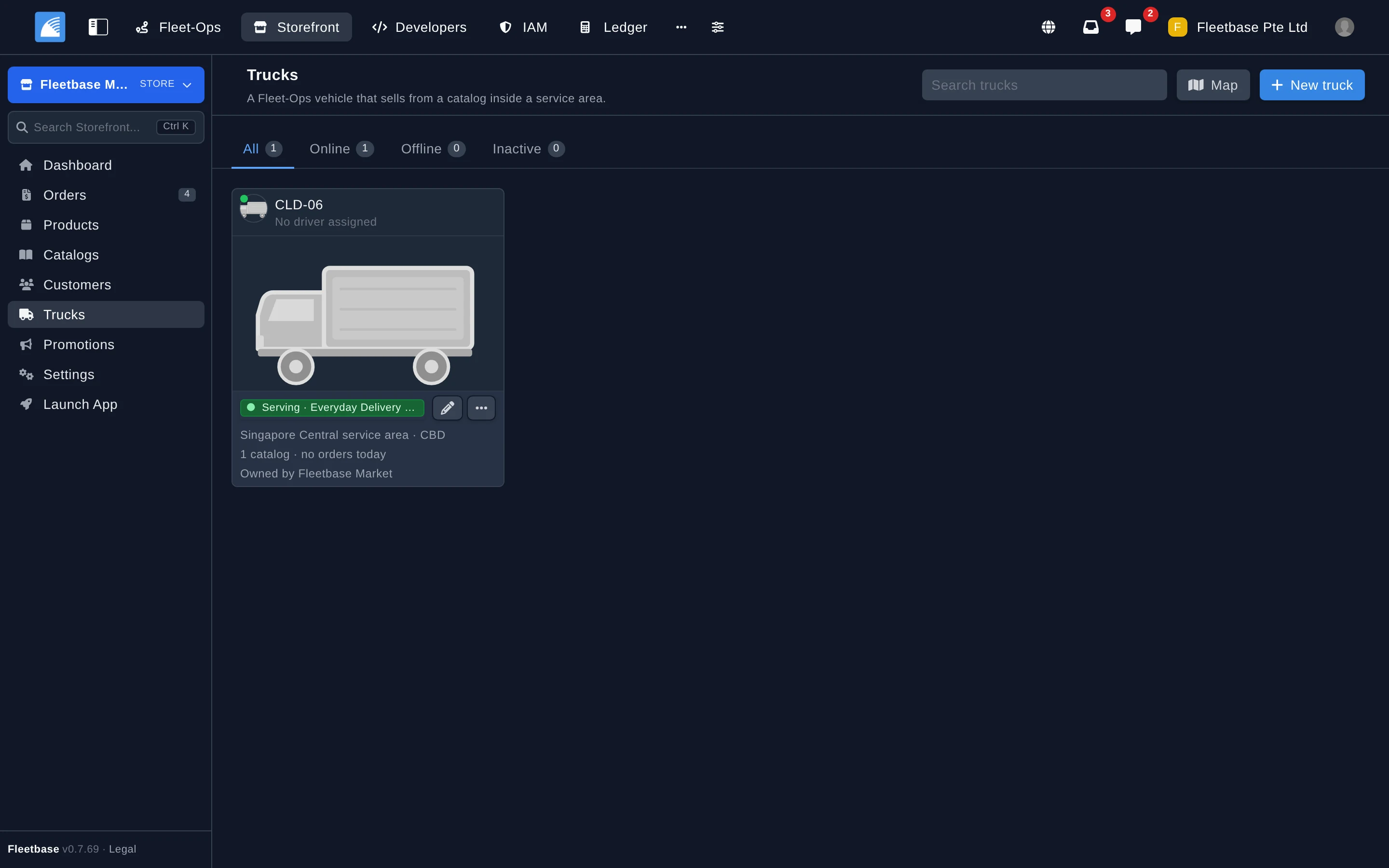Toggle the sidebar panel icon
Image resolution: width=1389 pixels, height=868 pixels.
(98, 27)
